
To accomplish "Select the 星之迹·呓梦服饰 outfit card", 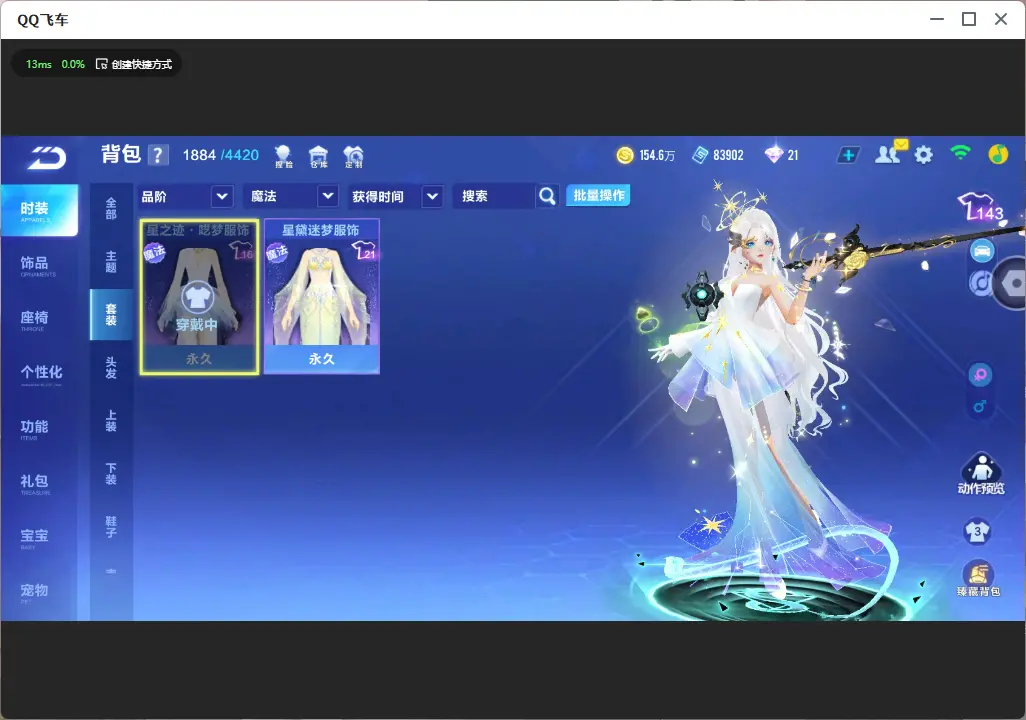I will click(199, 297).
